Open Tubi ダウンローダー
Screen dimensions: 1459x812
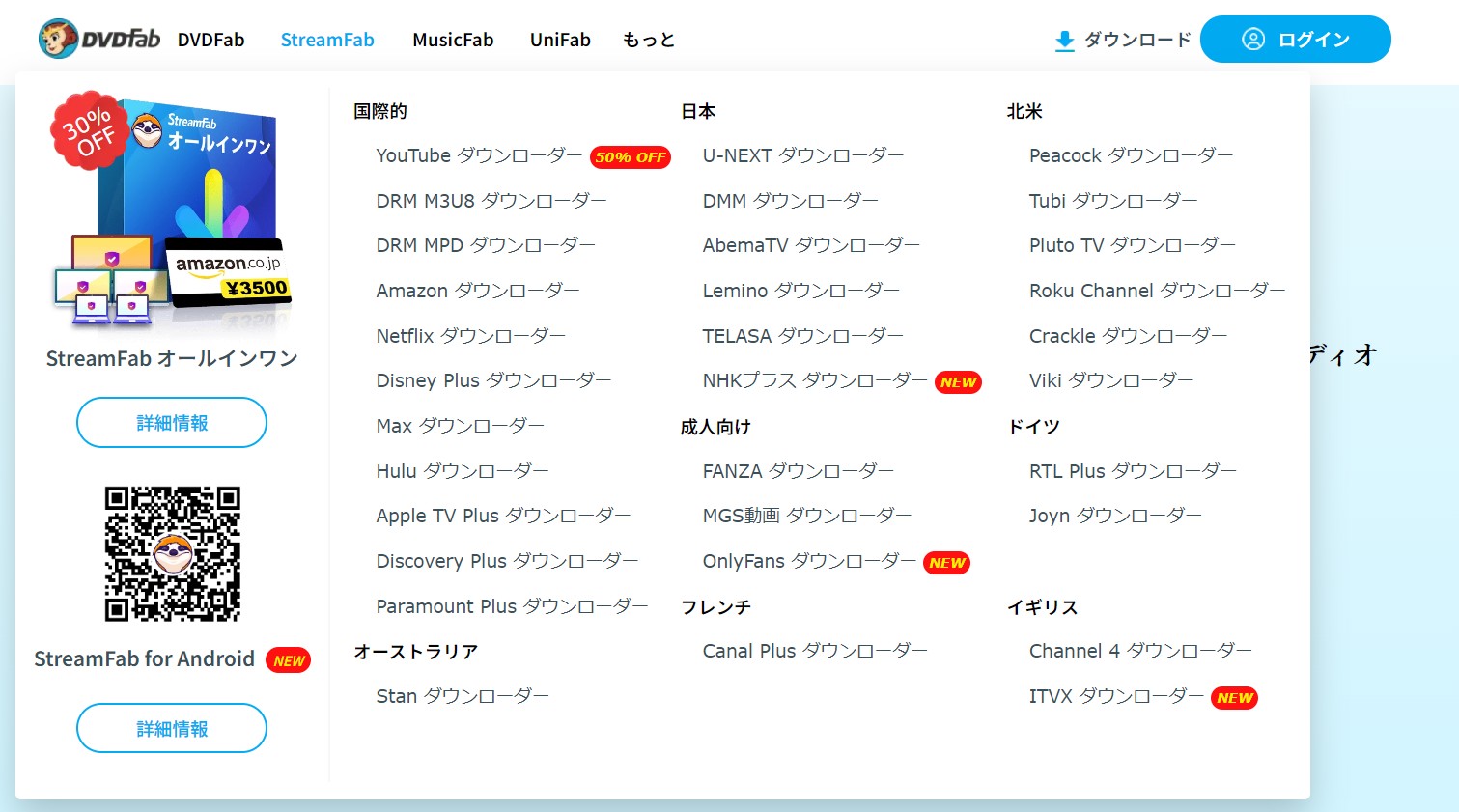[1113, 201]
